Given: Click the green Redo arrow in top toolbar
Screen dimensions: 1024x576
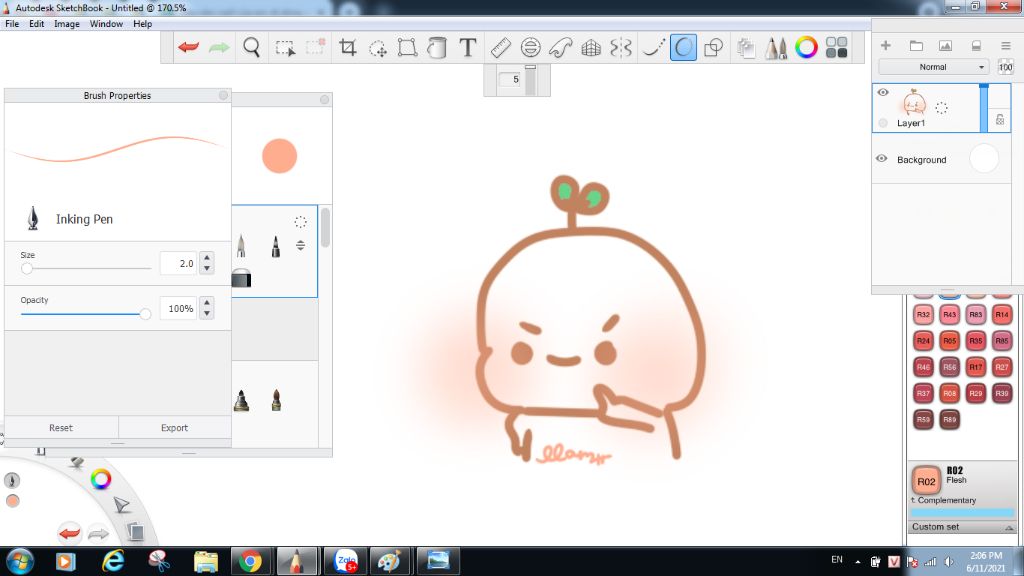Looking at the screenshot, I should [x=219, y=47].
